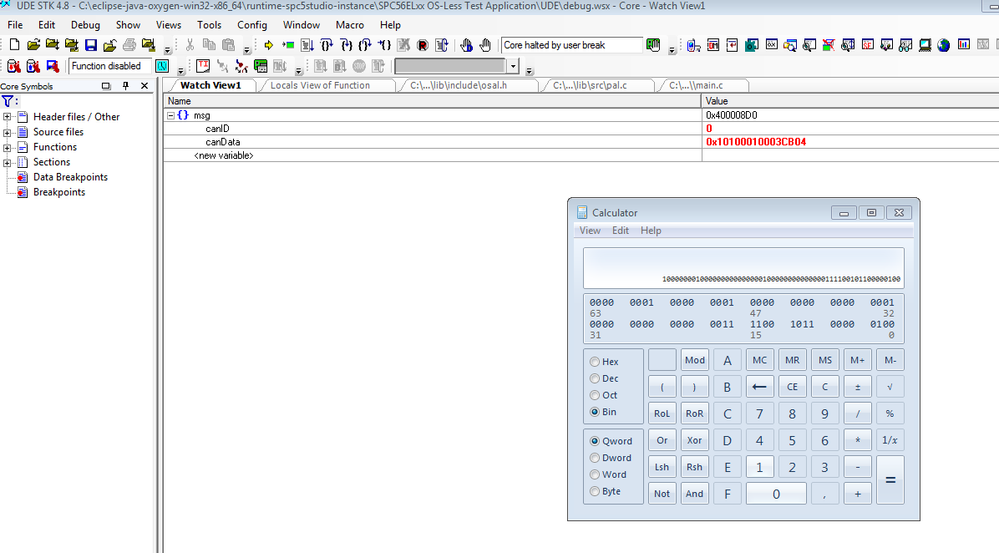This screenshot has height=553, width=999.
Task: Close the Core Symbols panel
Action: [145, 86]
